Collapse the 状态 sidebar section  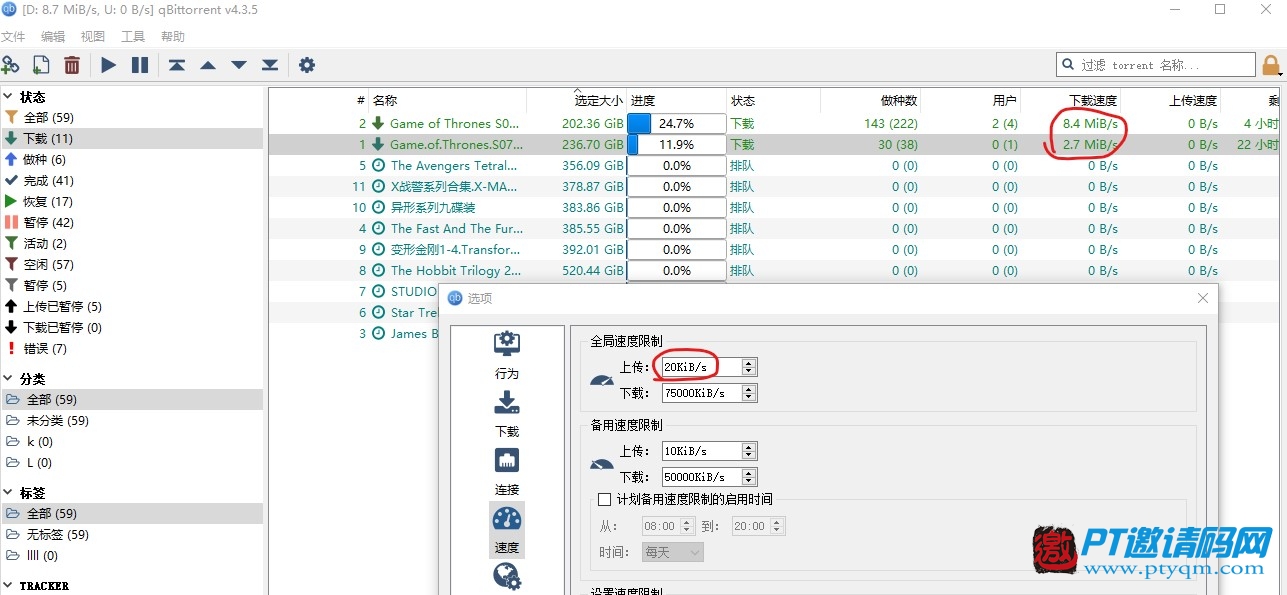(x=9, y=97)
